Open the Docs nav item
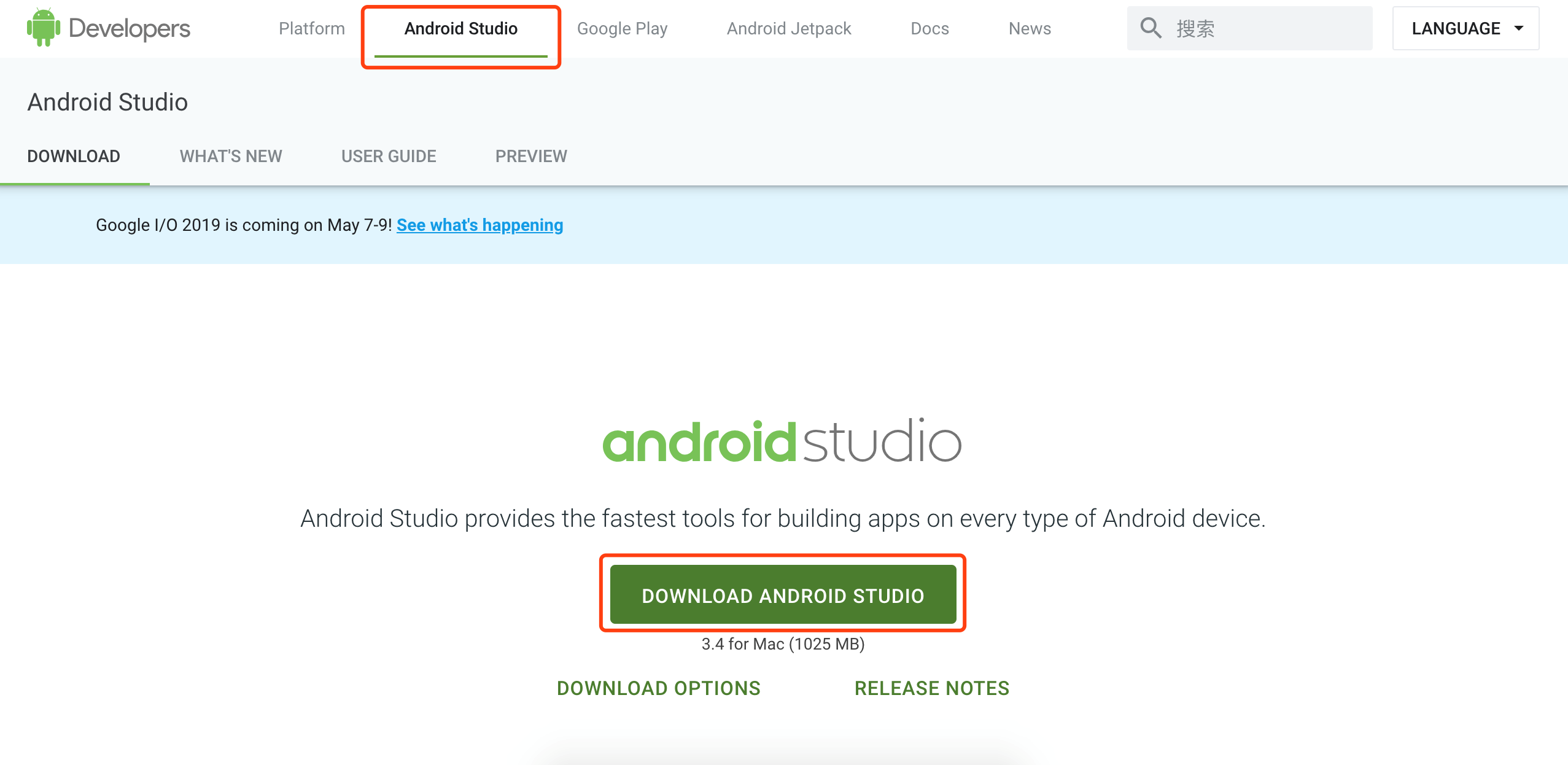 930,28
